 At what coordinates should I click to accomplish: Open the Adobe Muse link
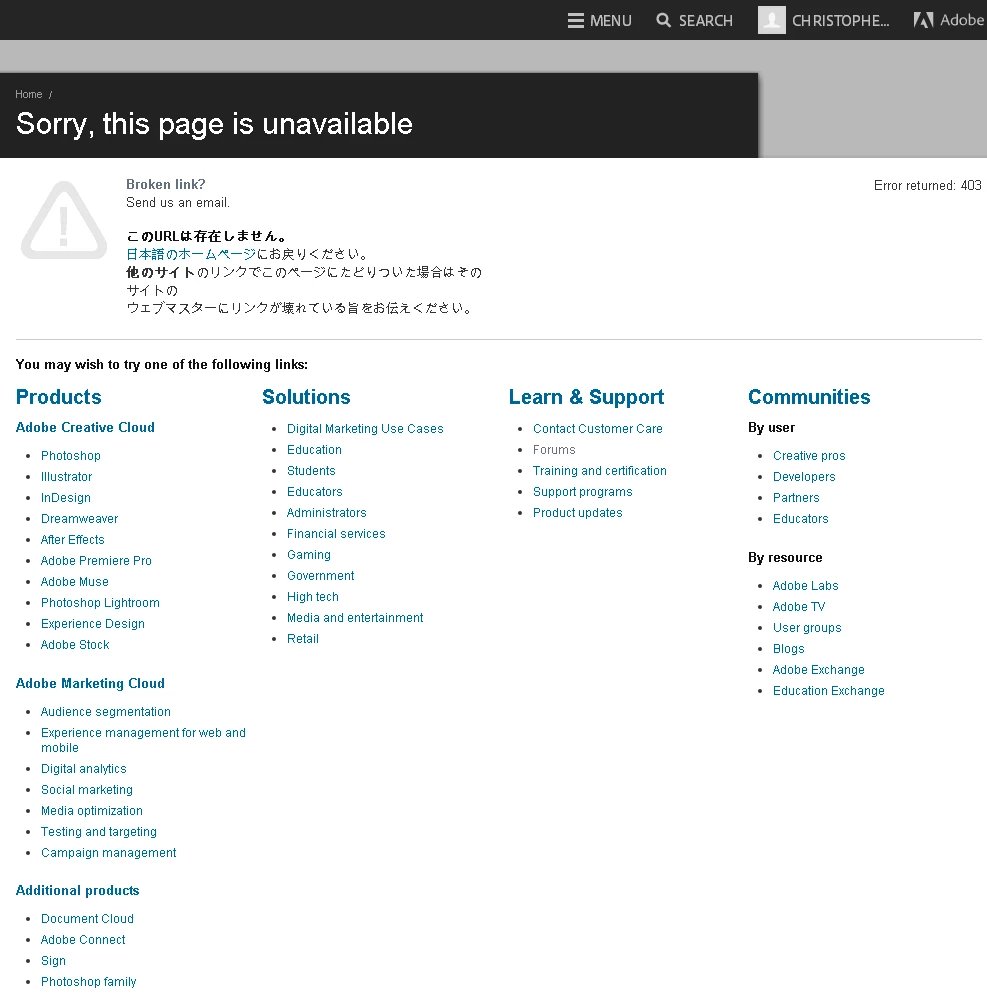(x=74, y=582)
